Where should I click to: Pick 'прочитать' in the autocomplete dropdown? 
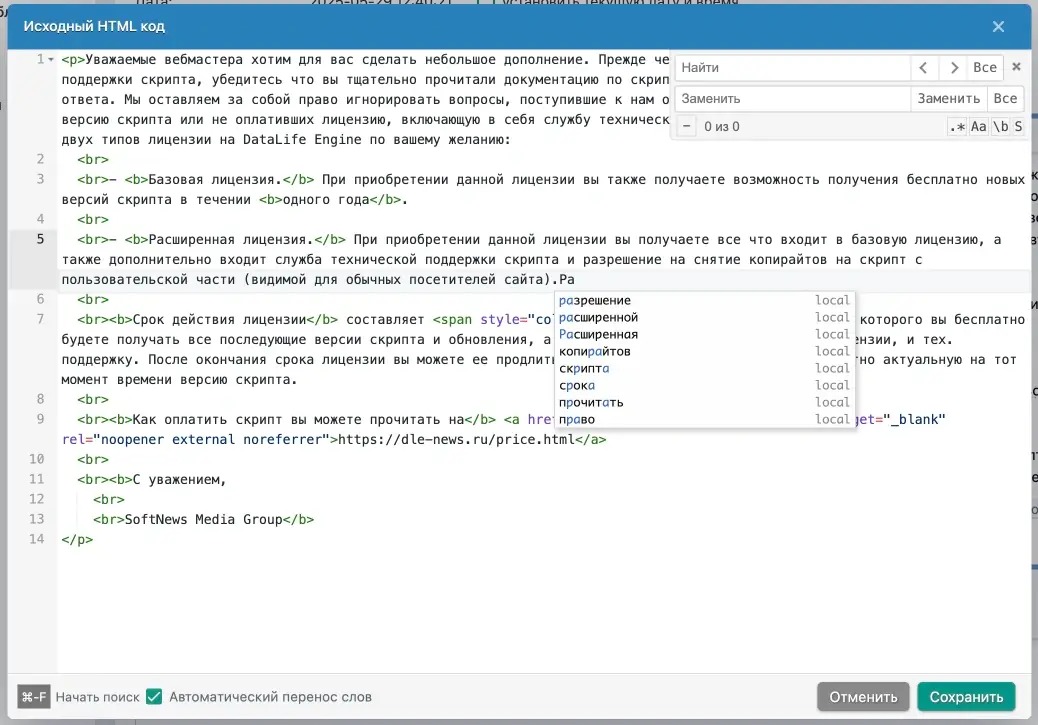tap(591, 403)
